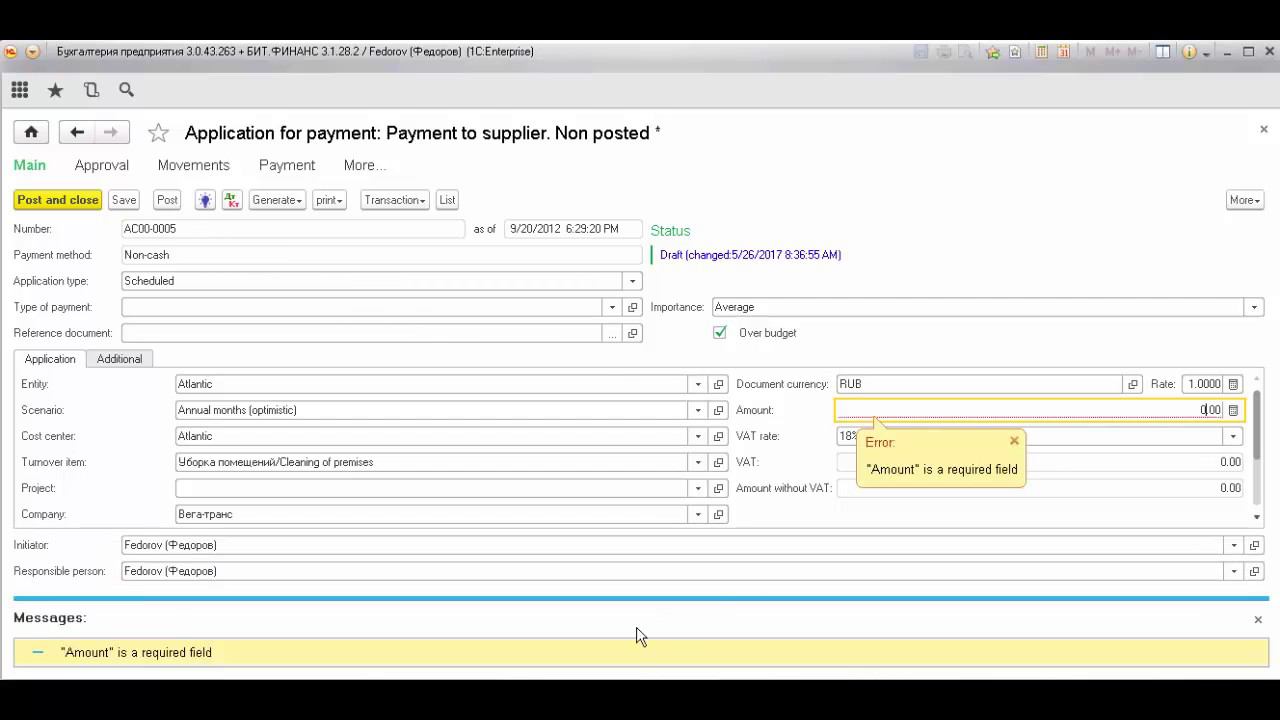Expand the Application type dropdown

pyautogui.click(x=632, y=281)
